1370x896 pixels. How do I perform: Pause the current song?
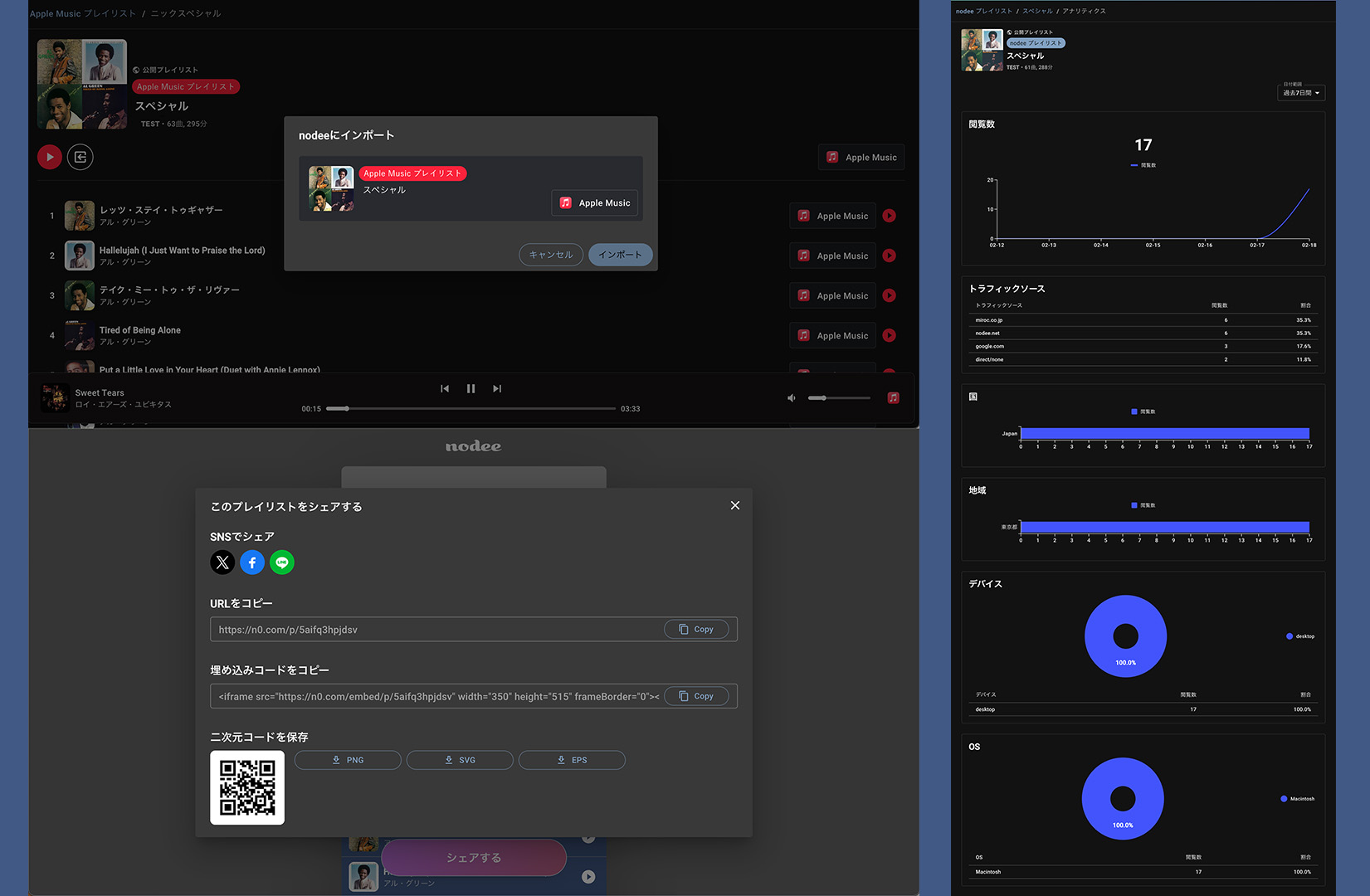click(x=470, y=388)
